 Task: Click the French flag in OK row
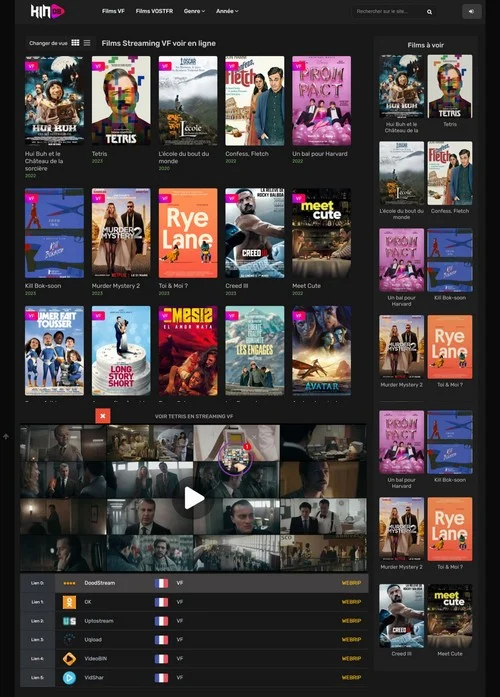coord(161,602)
